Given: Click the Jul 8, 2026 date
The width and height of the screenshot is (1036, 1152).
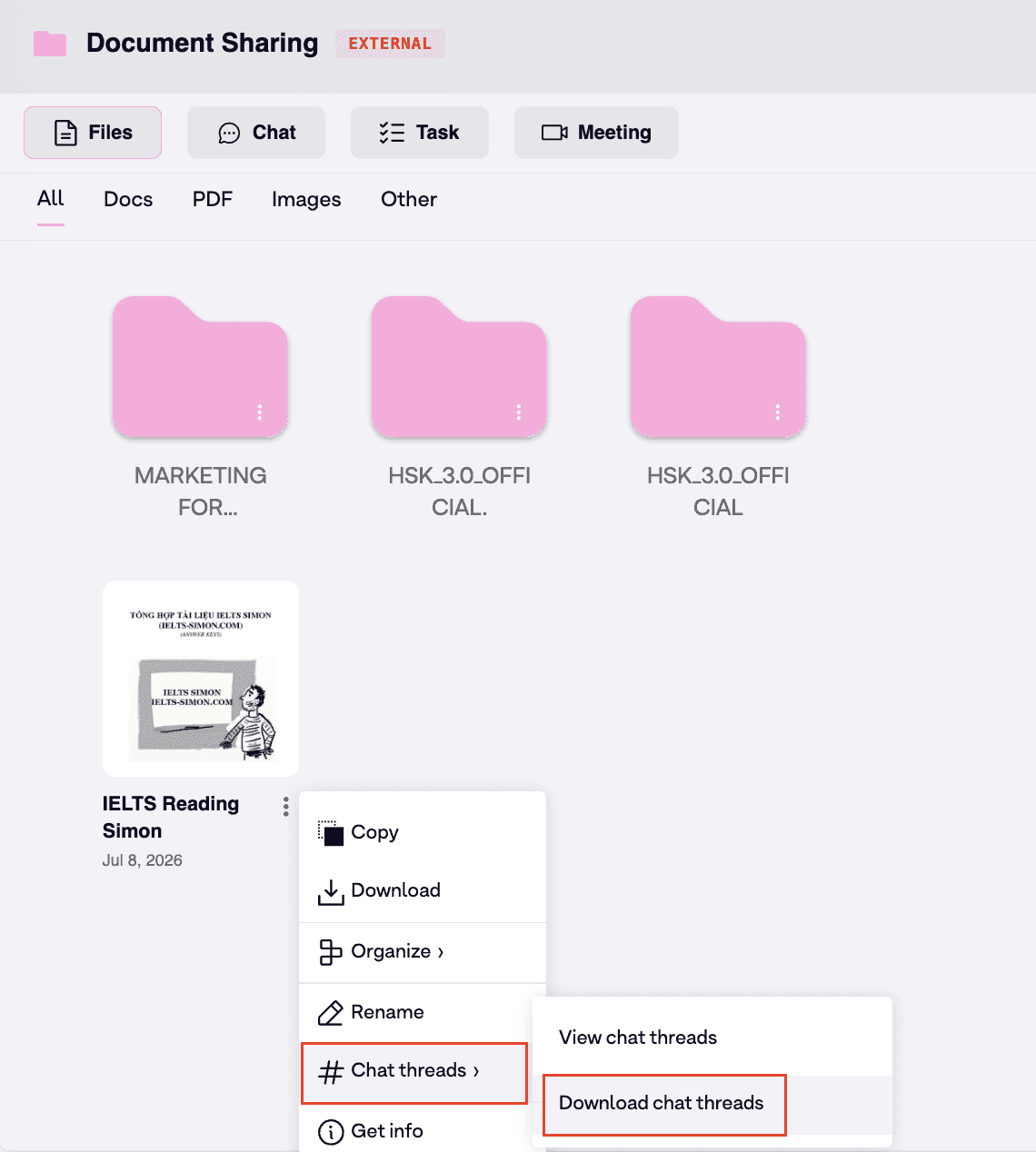Looking at the screenshot, I should pos(143,860).
